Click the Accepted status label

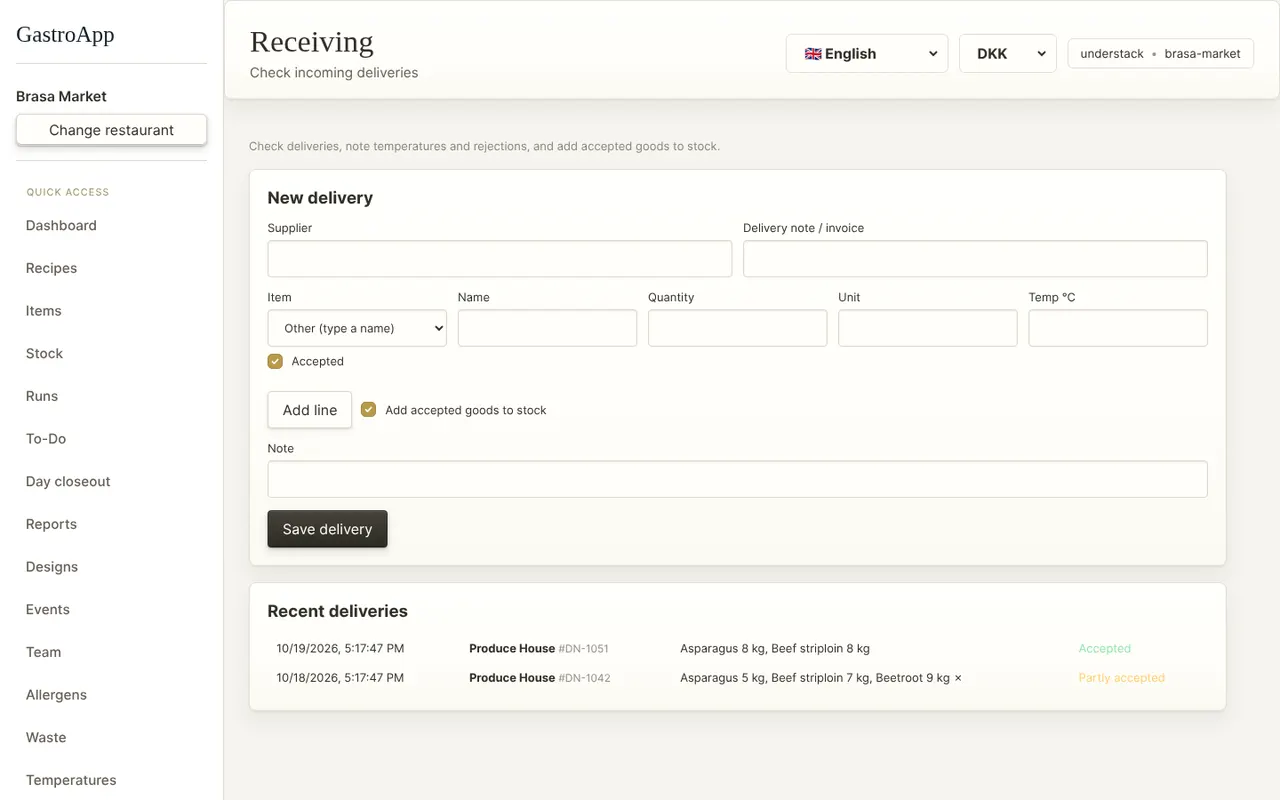click(1104, 649)
